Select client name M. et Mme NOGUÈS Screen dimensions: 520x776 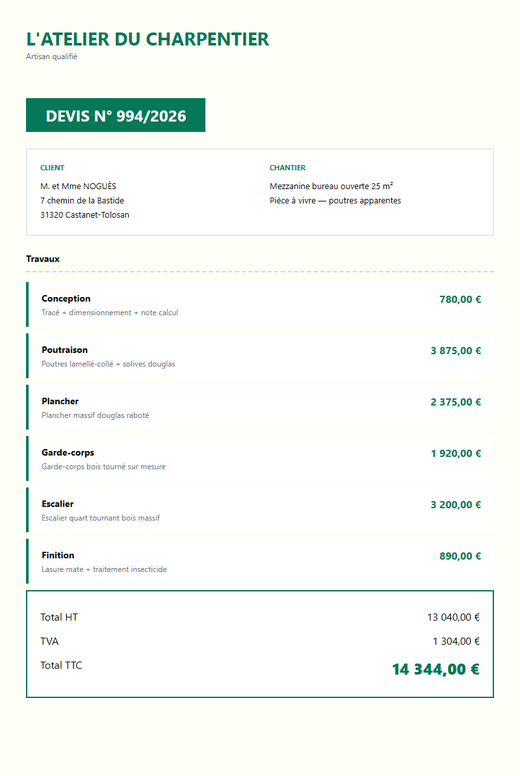click(x=78, y=186)
